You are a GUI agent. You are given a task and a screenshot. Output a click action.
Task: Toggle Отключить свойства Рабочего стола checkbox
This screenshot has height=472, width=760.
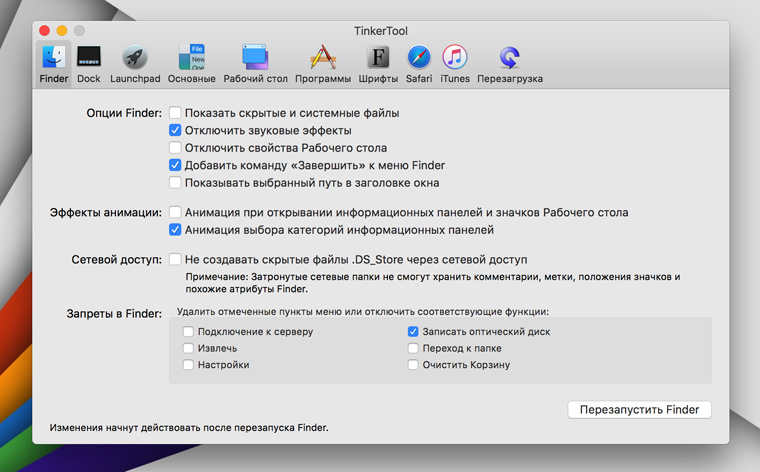tap(175, 148)
